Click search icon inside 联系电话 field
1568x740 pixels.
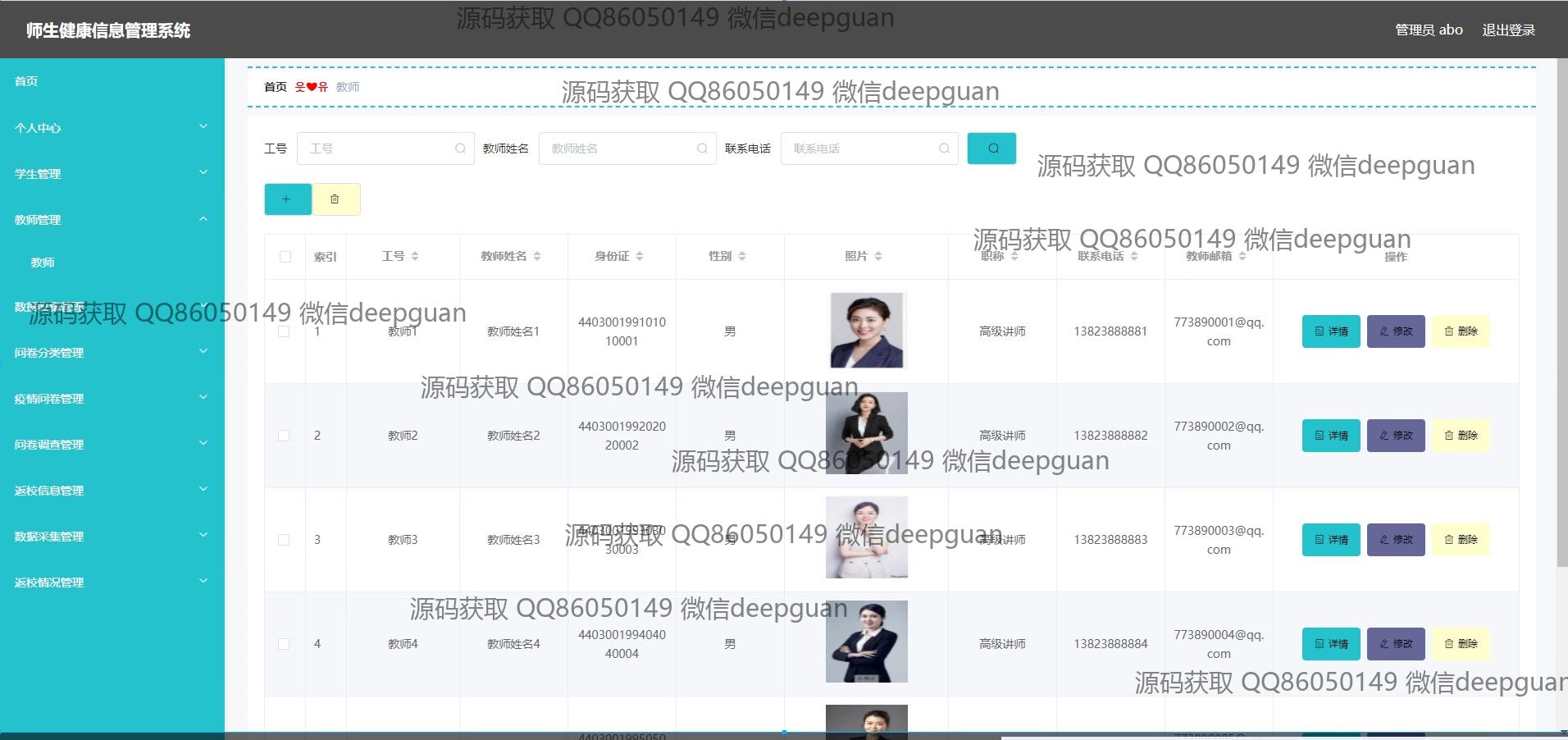(x=944, y=148)
